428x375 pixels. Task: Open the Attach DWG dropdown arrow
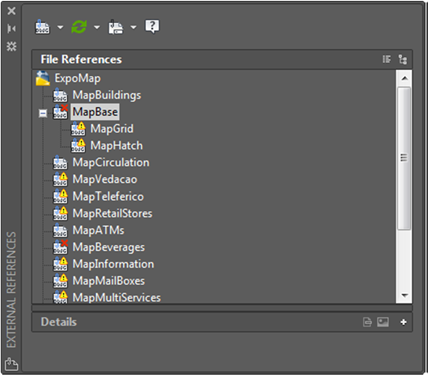[60, 27]
